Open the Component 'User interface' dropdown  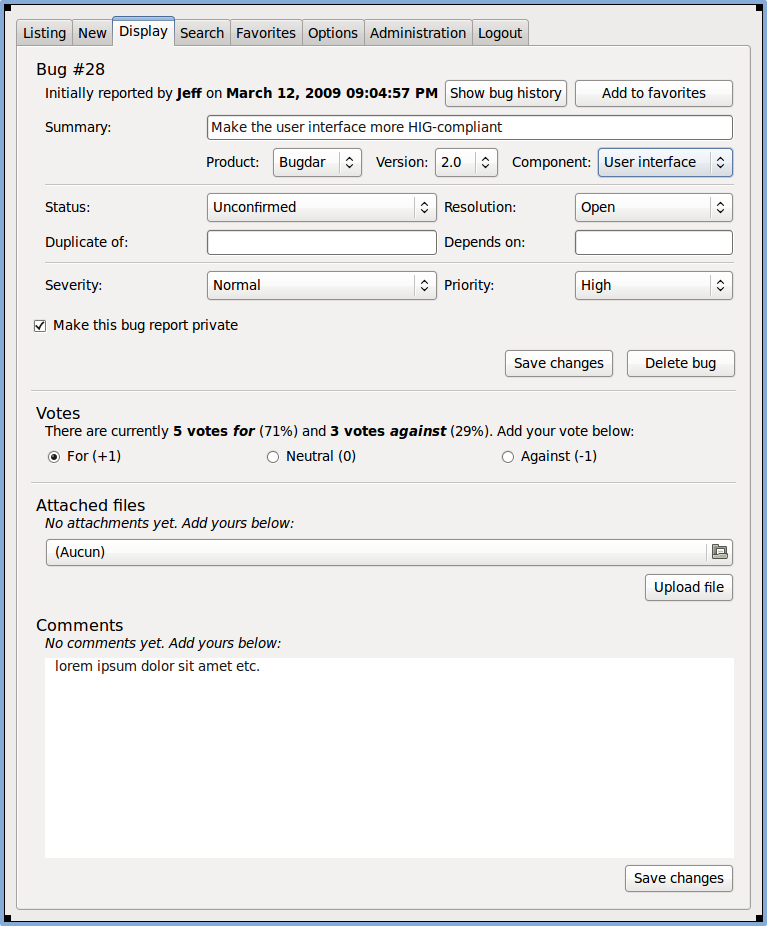click(x=665, y=163)
